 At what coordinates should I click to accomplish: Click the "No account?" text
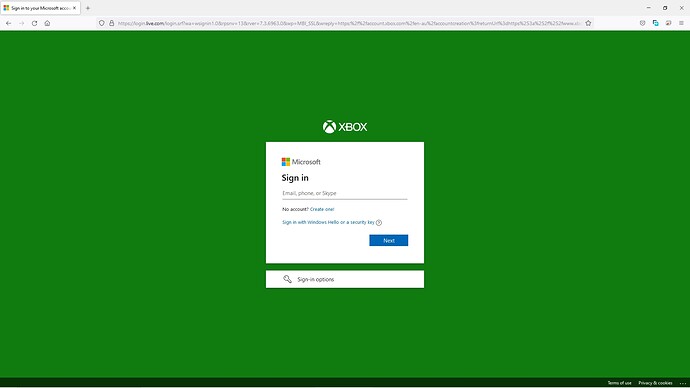[295, 209]
